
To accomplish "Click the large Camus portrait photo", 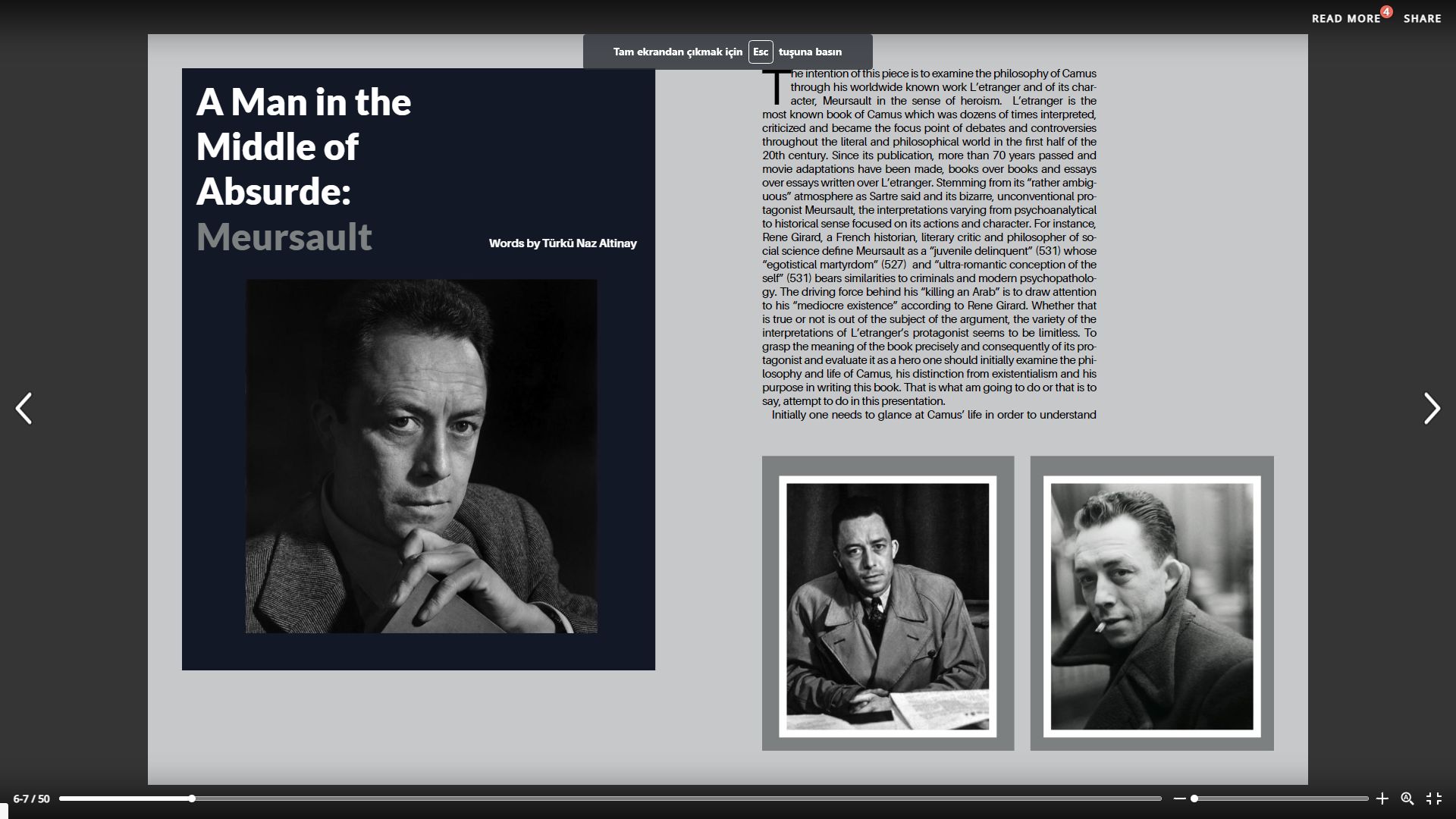I will click(x=421, y=457).
